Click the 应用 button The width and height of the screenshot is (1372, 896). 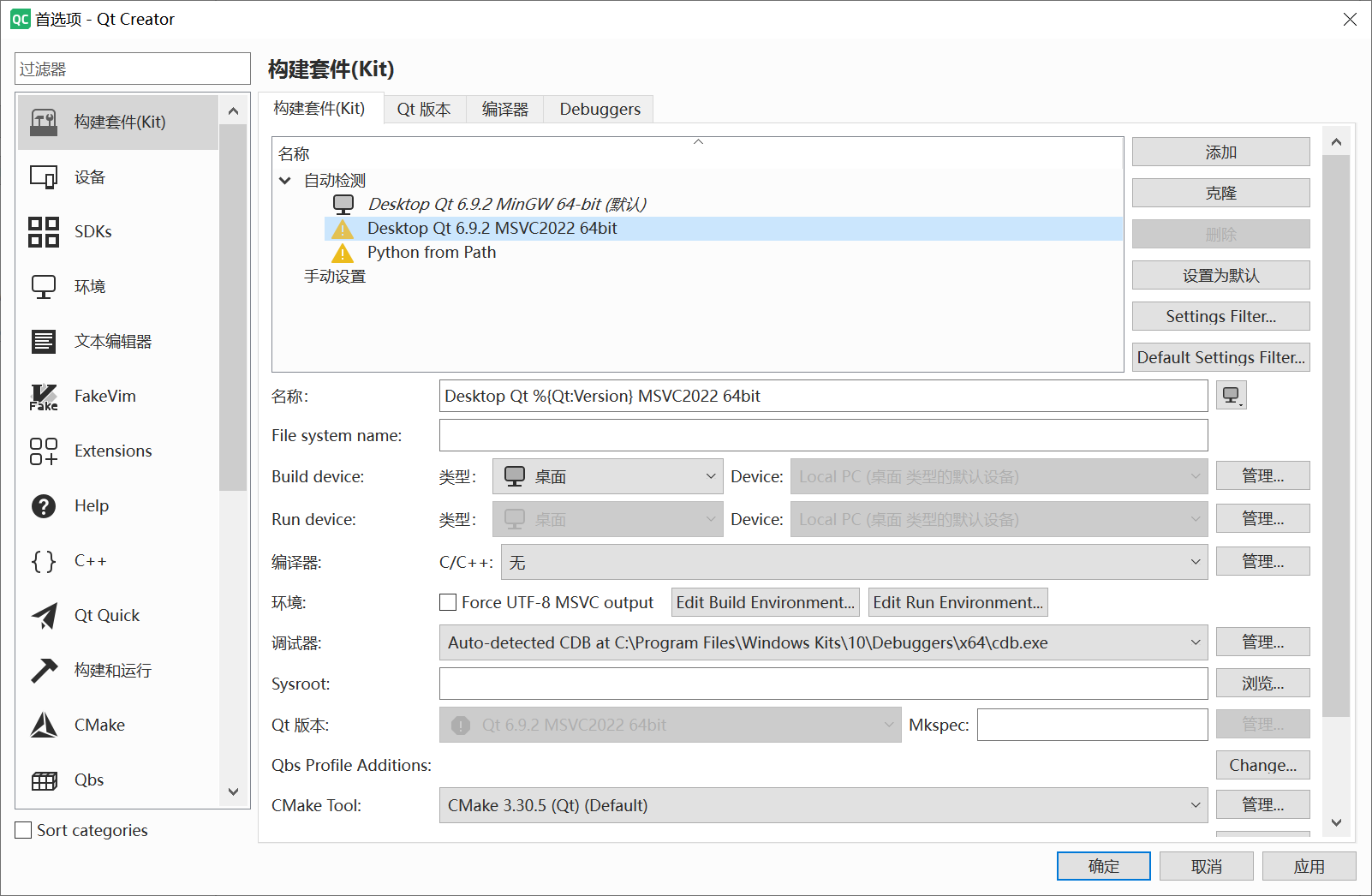click(x=1309, y=866)
